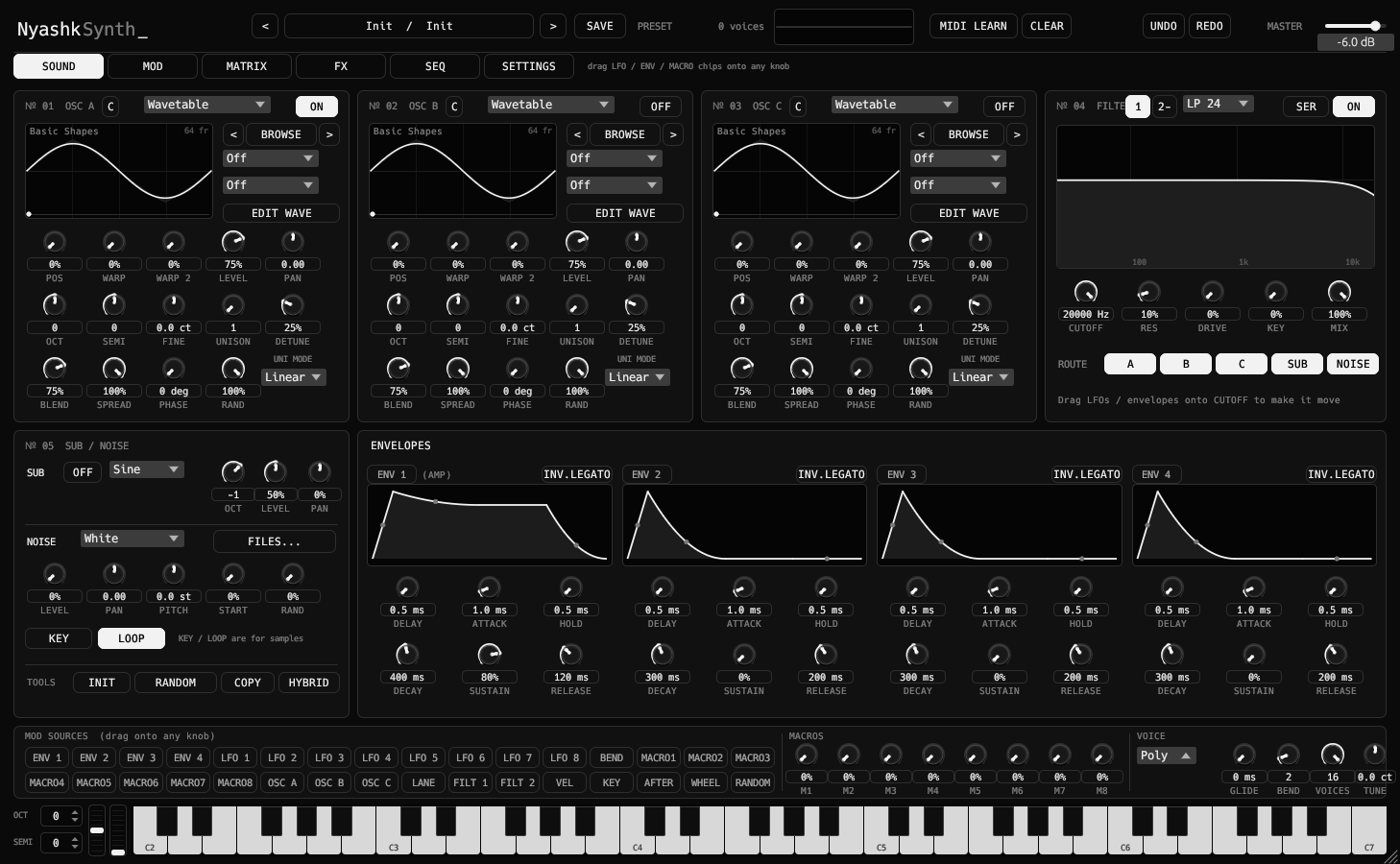This screenshot has width=1400, height=864.
Task: Click the noise LEVEL knob
Action: pyautogui.click(x=55, y=574)
